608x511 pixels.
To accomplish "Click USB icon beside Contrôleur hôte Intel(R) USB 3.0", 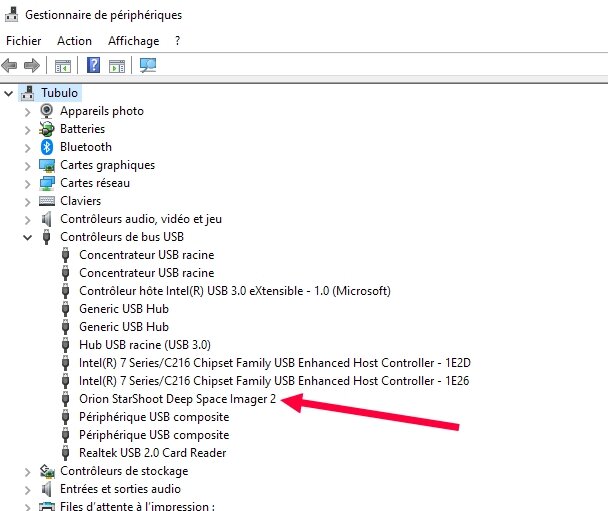I will [66, 291].
